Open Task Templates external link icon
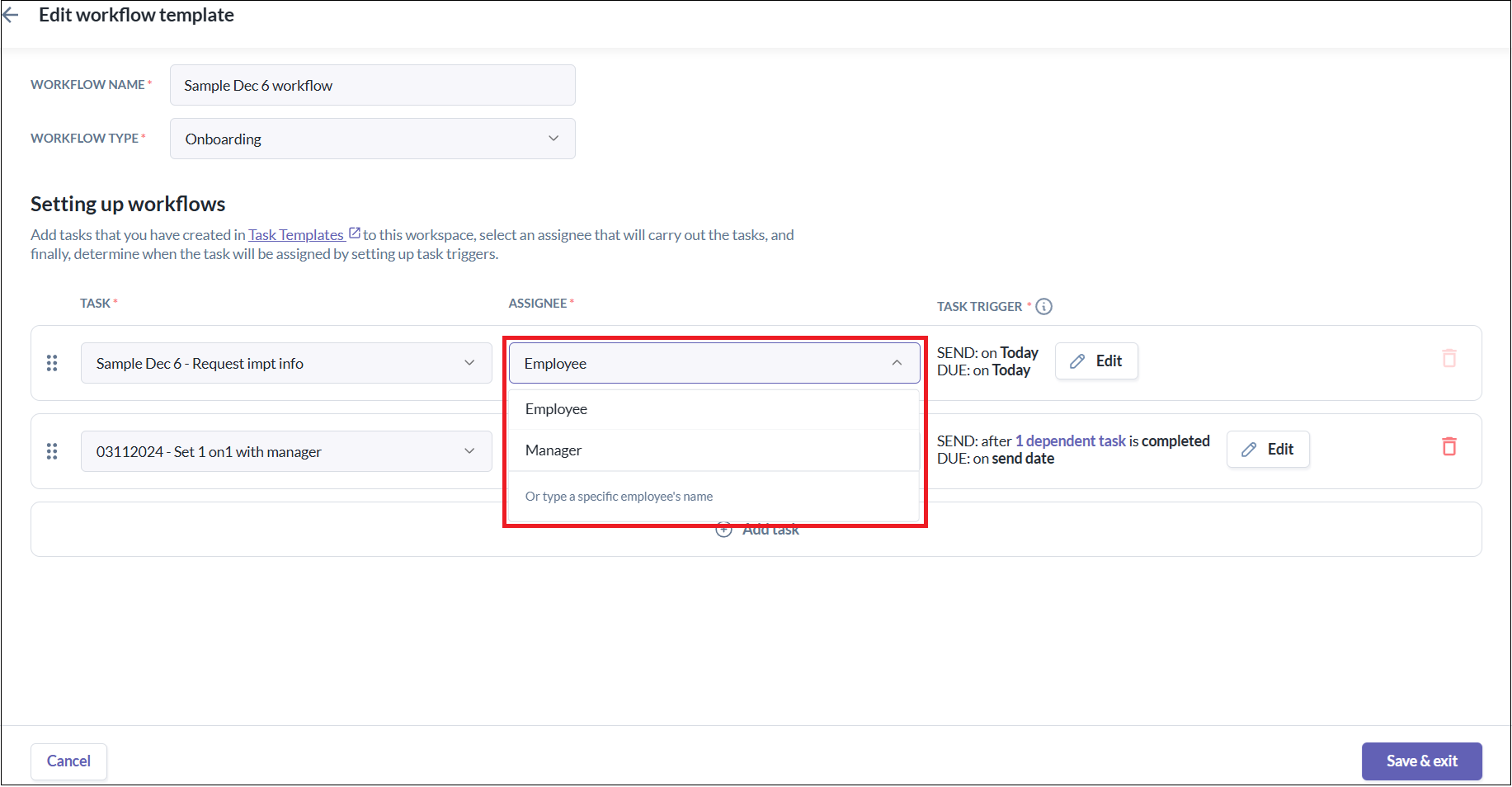 click(x=355, y=233)
